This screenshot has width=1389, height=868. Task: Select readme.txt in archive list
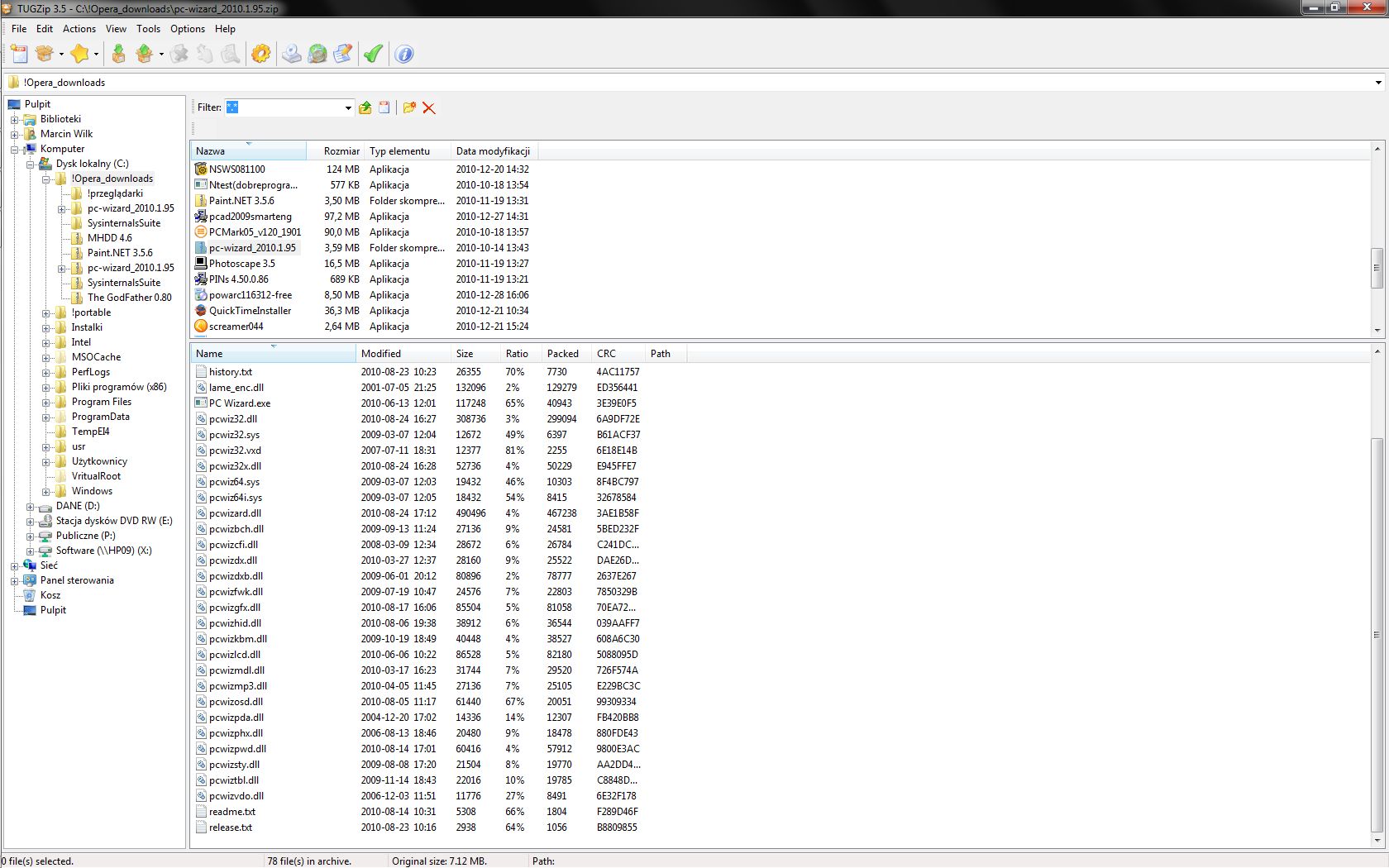click(232, 812)
